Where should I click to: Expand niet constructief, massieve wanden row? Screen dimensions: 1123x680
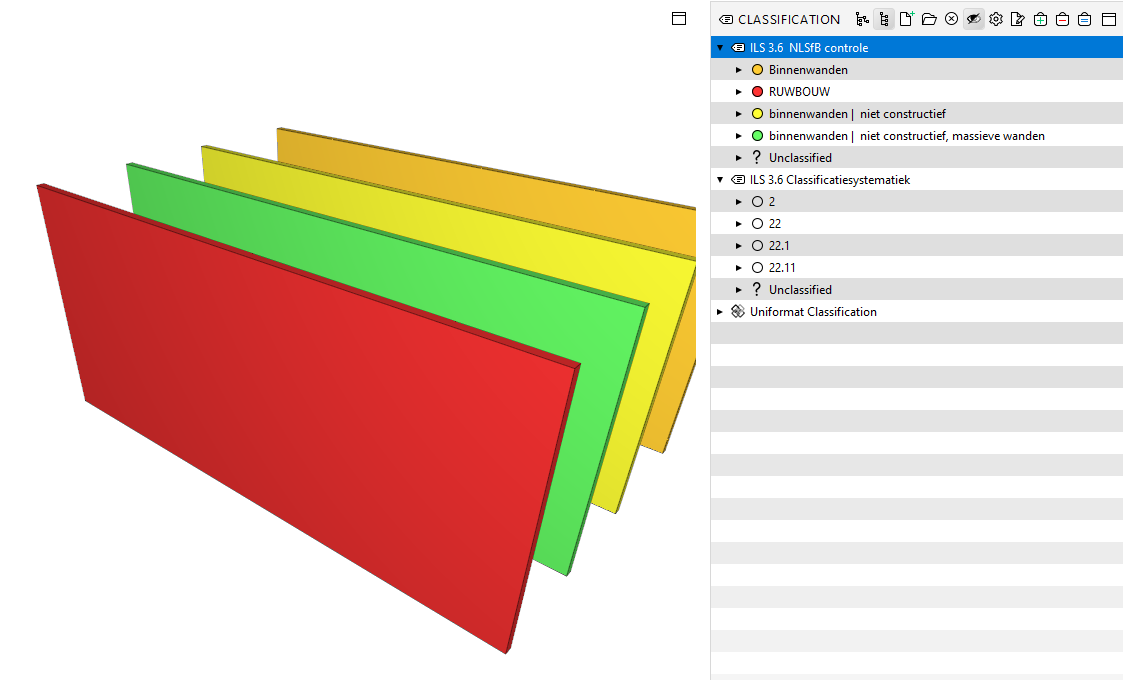click(x=738, y=136)
